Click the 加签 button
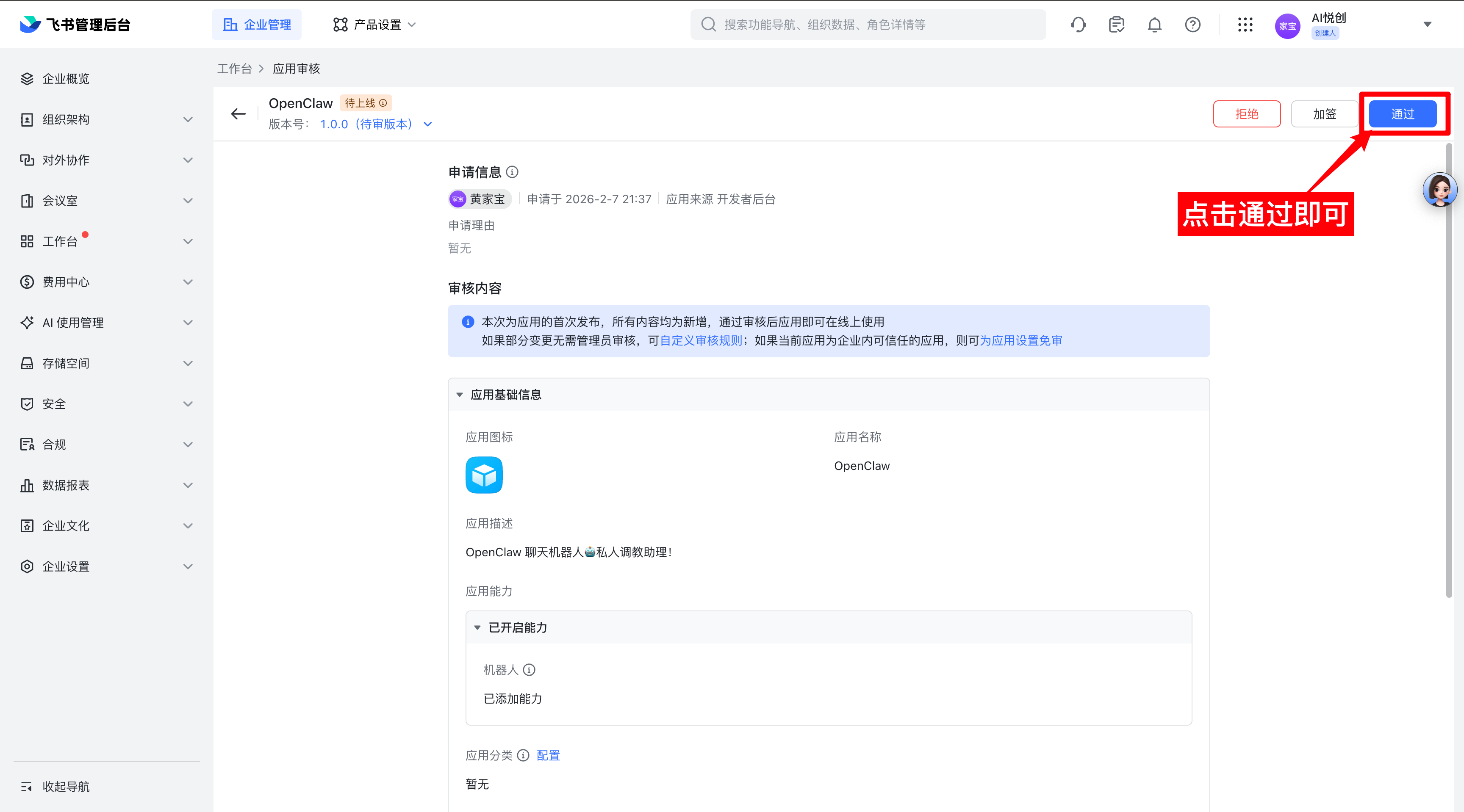 pos(1324,113)
